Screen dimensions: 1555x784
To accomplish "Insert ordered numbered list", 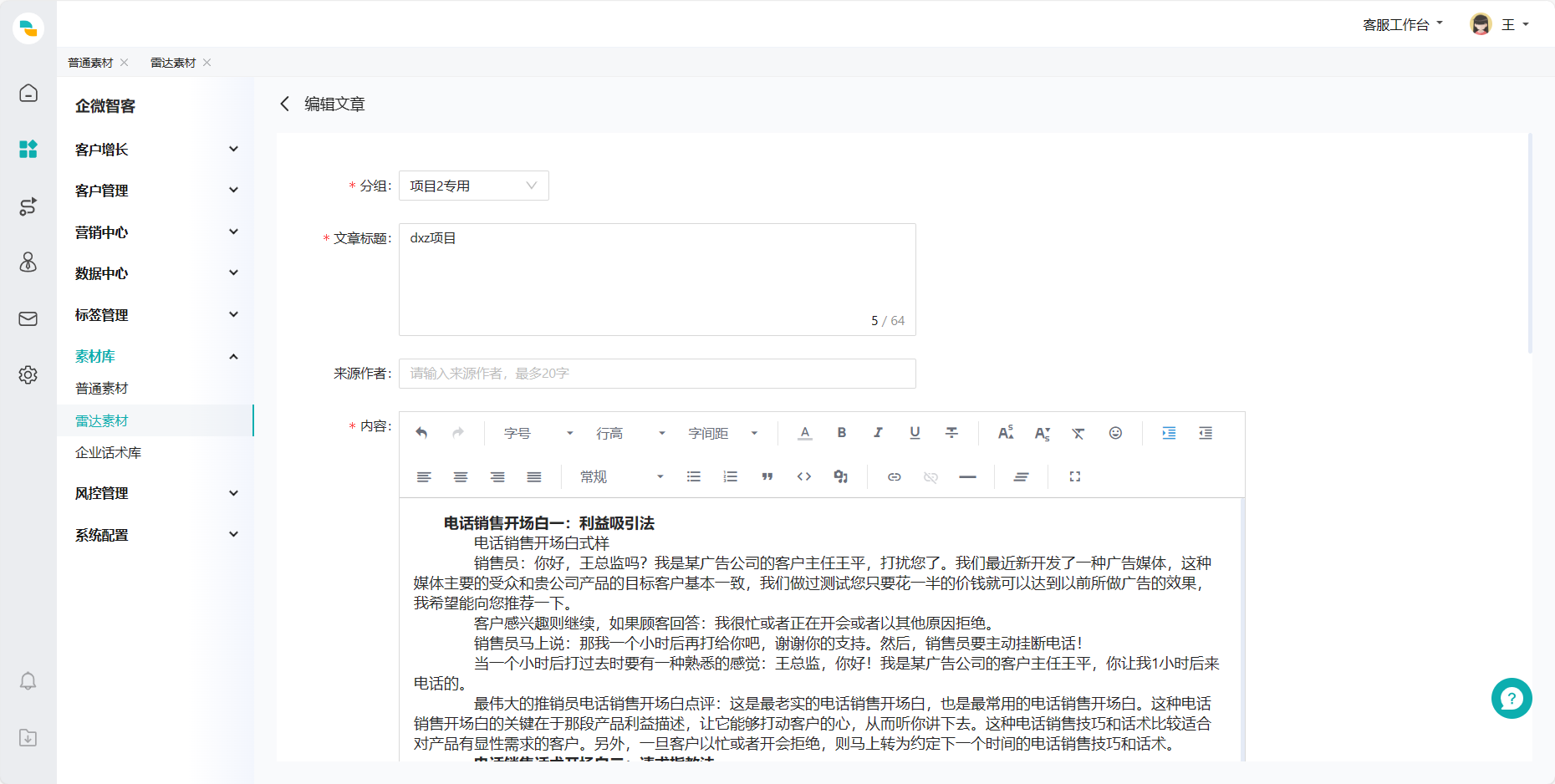I will click(x=731, y=476).
